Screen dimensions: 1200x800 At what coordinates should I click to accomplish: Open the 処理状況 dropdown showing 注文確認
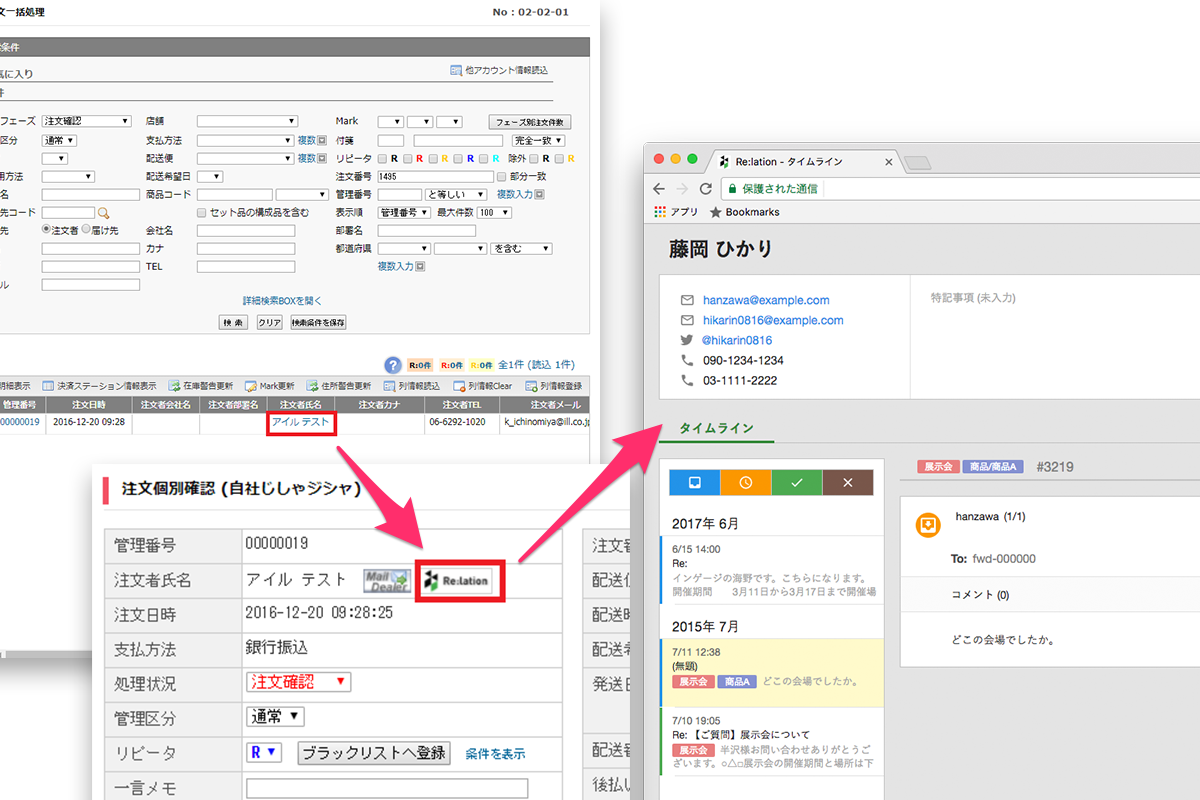coord(299,682)
